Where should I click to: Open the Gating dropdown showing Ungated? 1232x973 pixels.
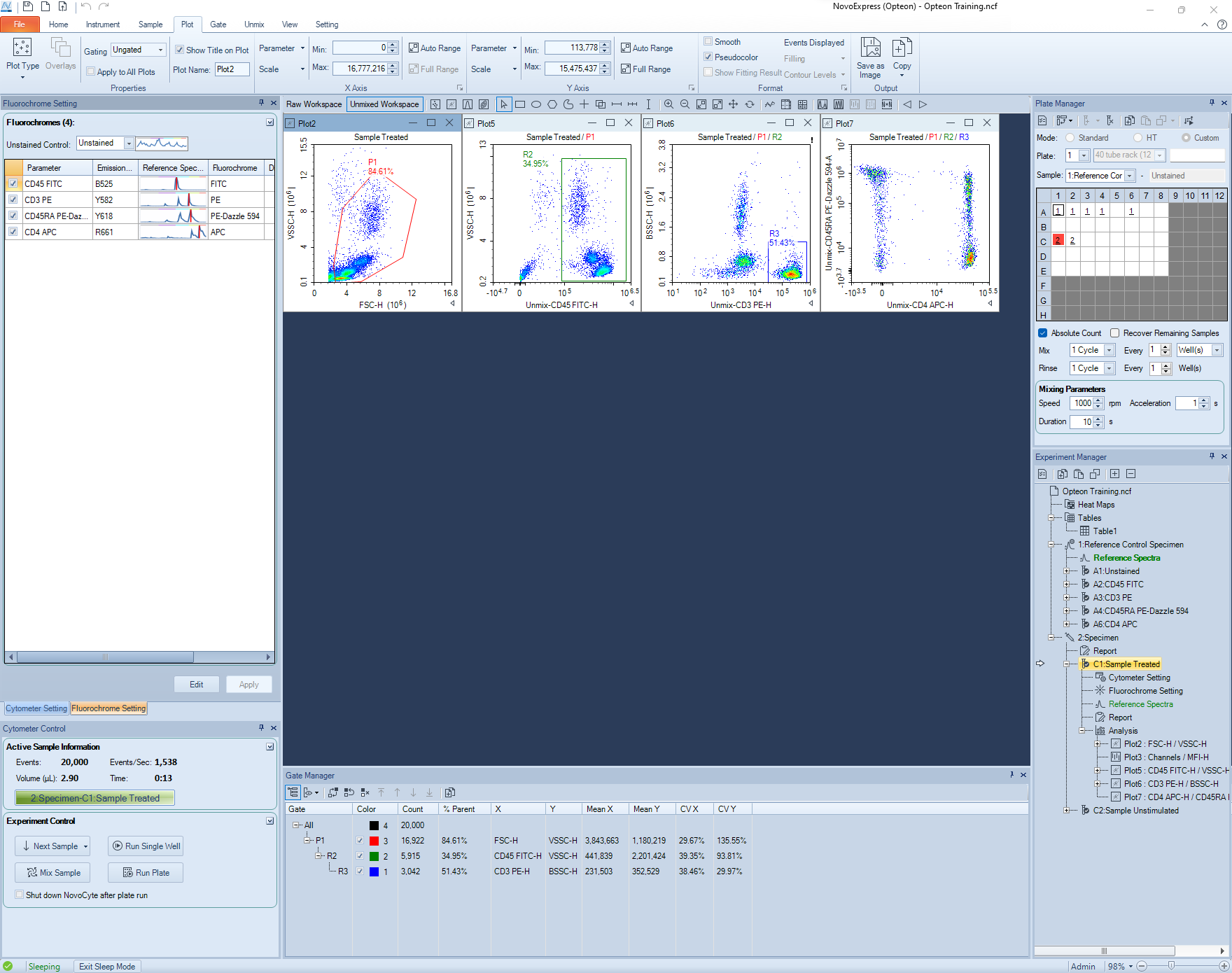coord(160,50)
